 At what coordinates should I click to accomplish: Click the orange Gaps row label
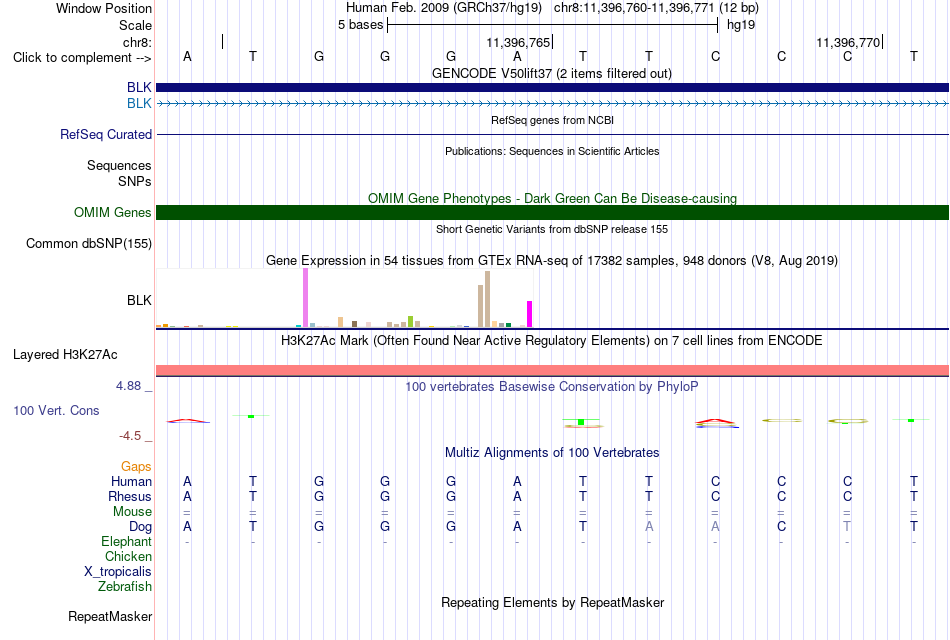[x=136, y=466]
